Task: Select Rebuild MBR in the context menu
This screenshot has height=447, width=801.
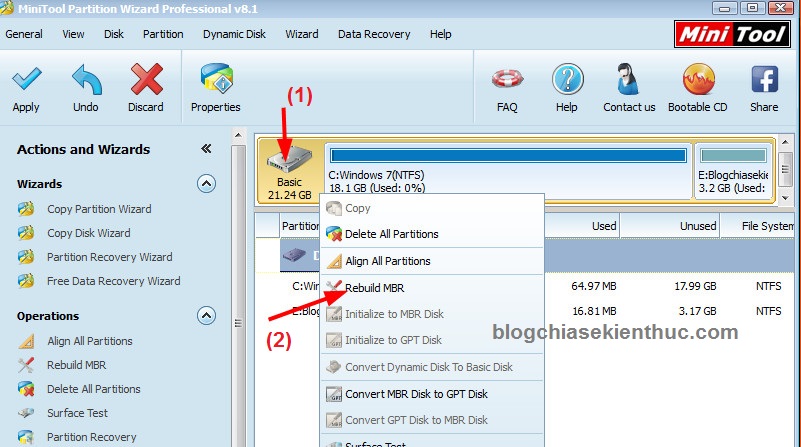Action: [432, 288]
